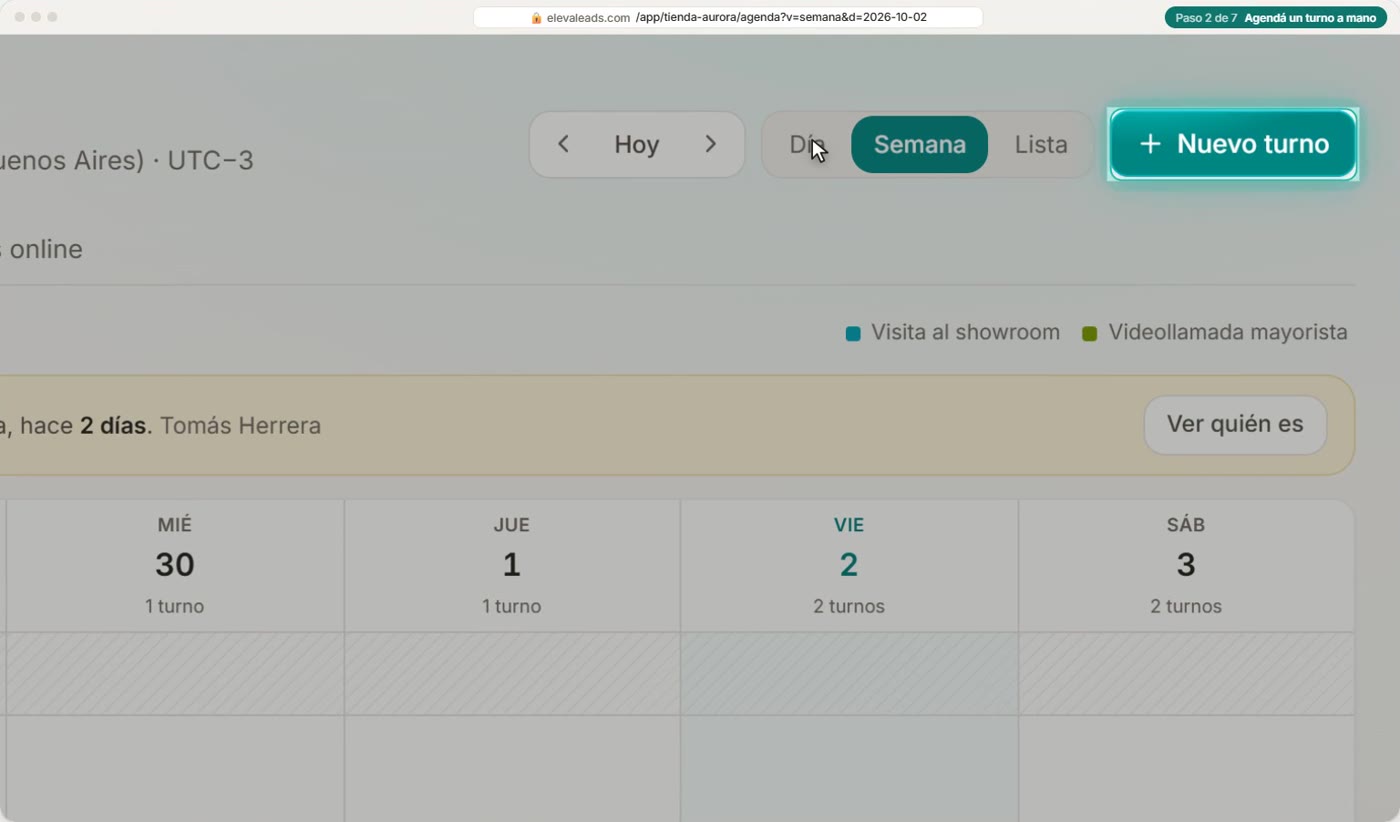Click the UTC−3 timezone text

(210, 160)
